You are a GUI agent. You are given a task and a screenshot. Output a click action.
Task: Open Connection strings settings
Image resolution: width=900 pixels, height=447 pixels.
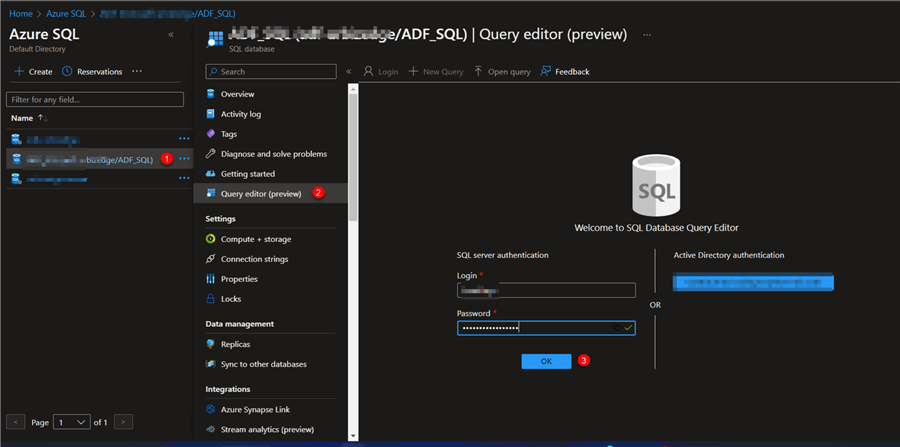tap(254, 259)
